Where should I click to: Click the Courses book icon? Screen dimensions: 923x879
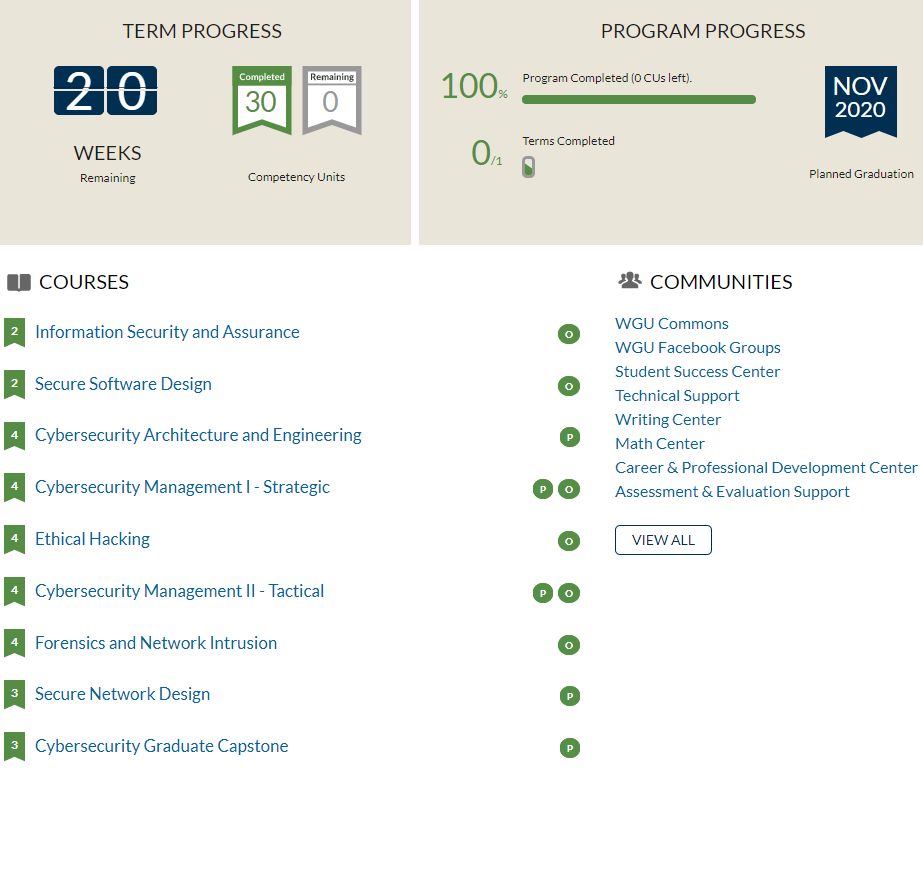click(x=18, y=283)
